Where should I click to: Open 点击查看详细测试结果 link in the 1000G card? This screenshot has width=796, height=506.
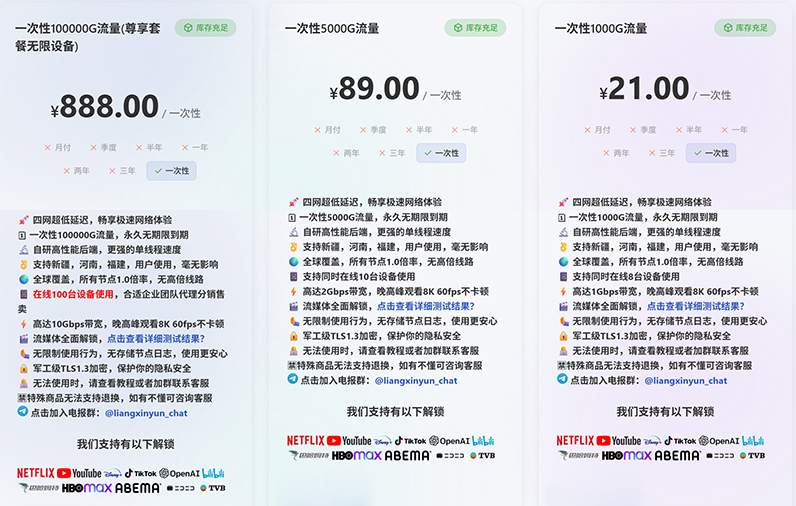pos(695,306)
